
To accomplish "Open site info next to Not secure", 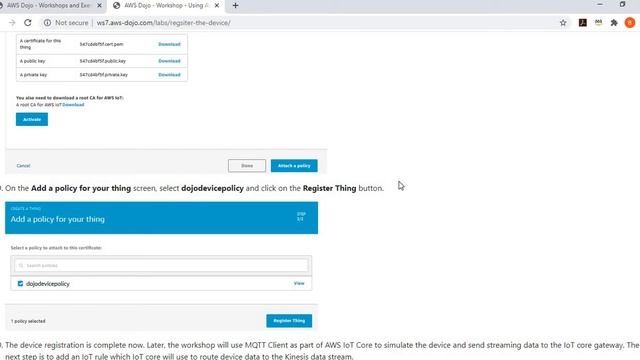I will coord(47,23).
